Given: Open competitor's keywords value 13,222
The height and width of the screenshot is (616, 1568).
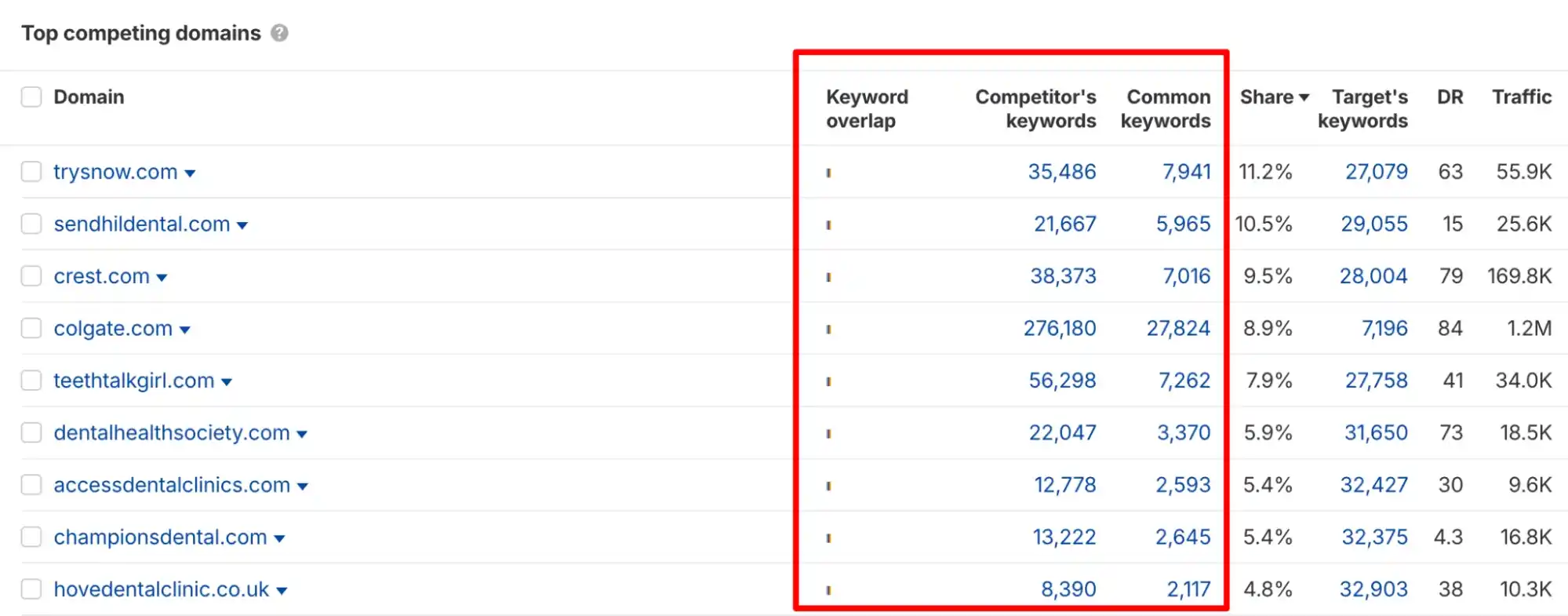Looking at the screenshot, I should (1064, 537).
